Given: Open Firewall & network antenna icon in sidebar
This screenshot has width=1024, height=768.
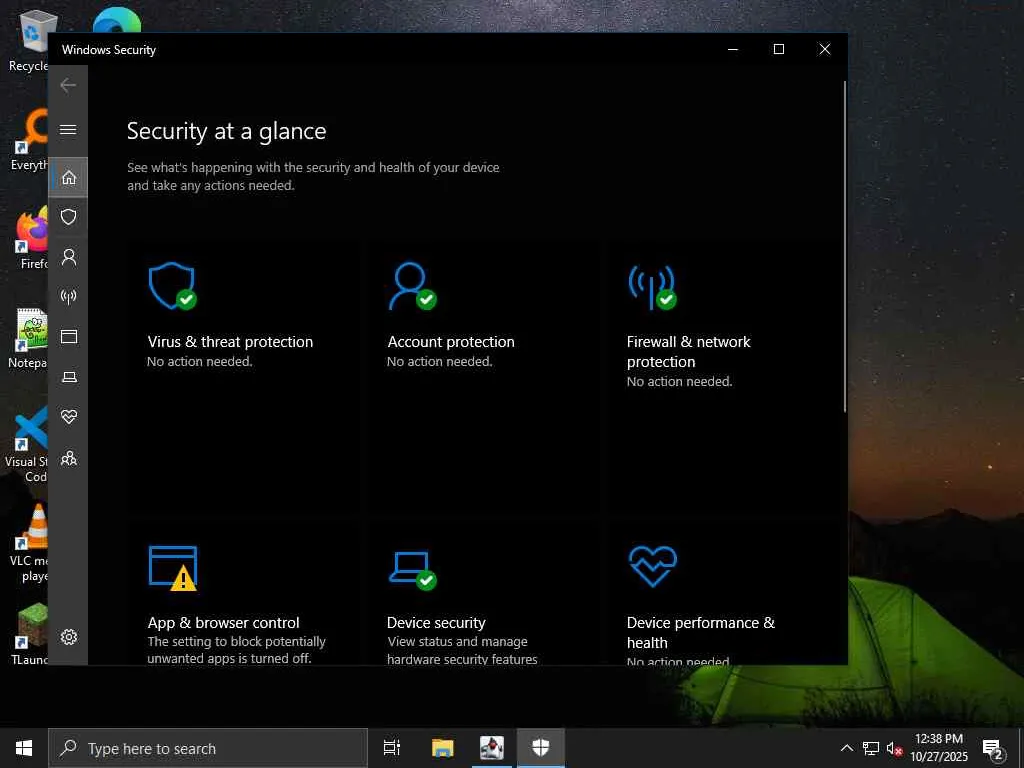Looking at the screenshot, I should (68, 297).
